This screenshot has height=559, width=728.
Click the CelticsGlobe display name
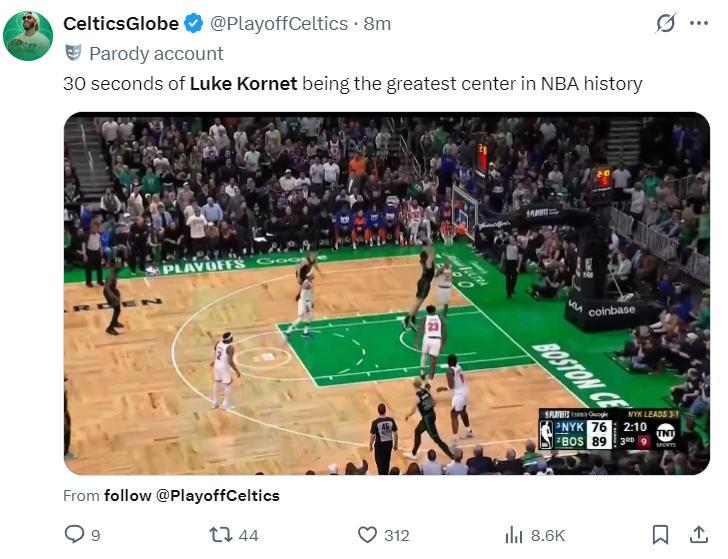click(121, 23)
